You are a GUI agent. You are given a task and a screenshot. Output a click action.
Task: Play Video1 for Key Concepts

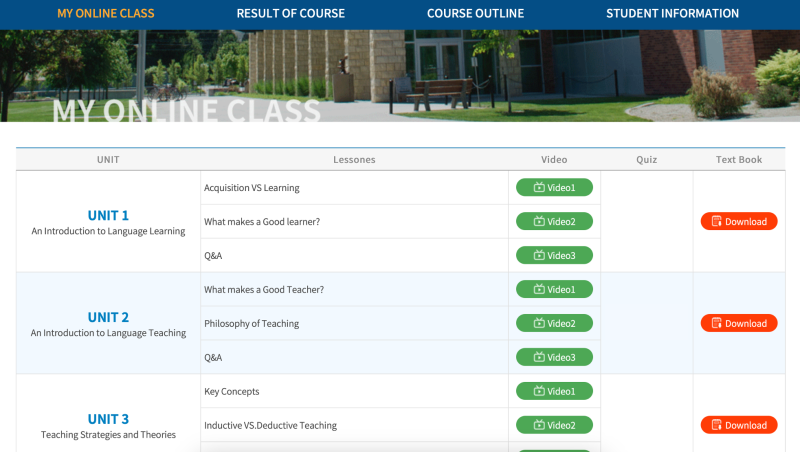tap(554, 391)
